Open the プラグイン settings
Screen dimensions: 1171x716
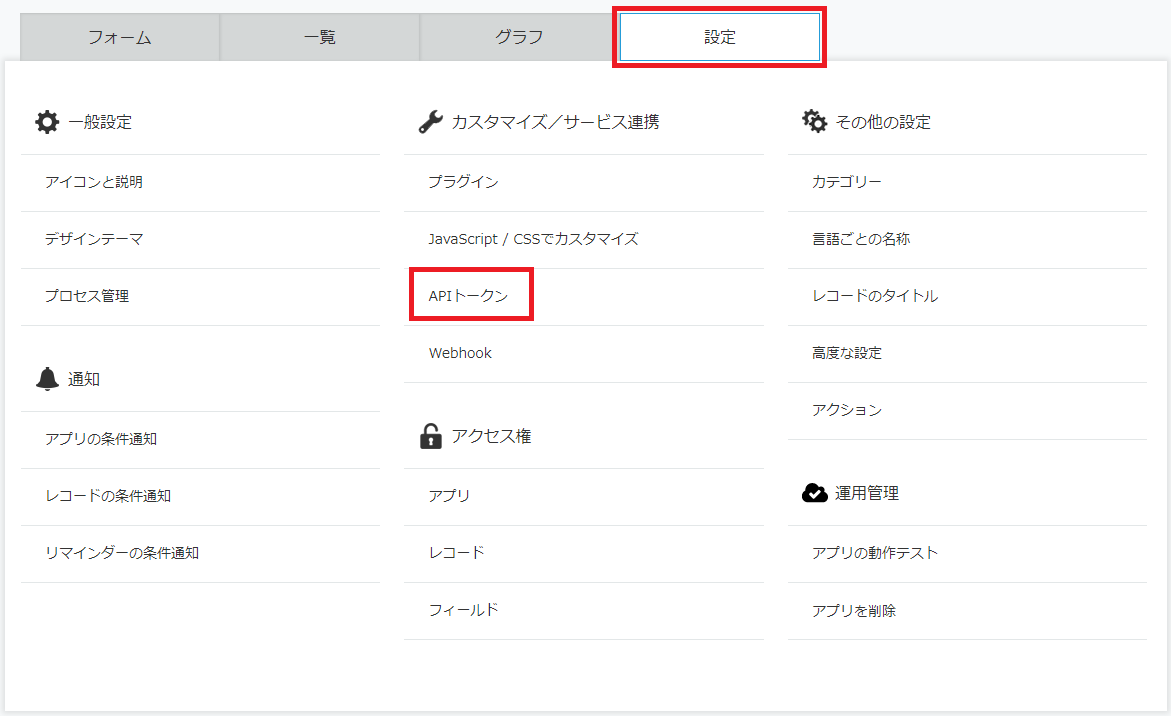(463, 182)
